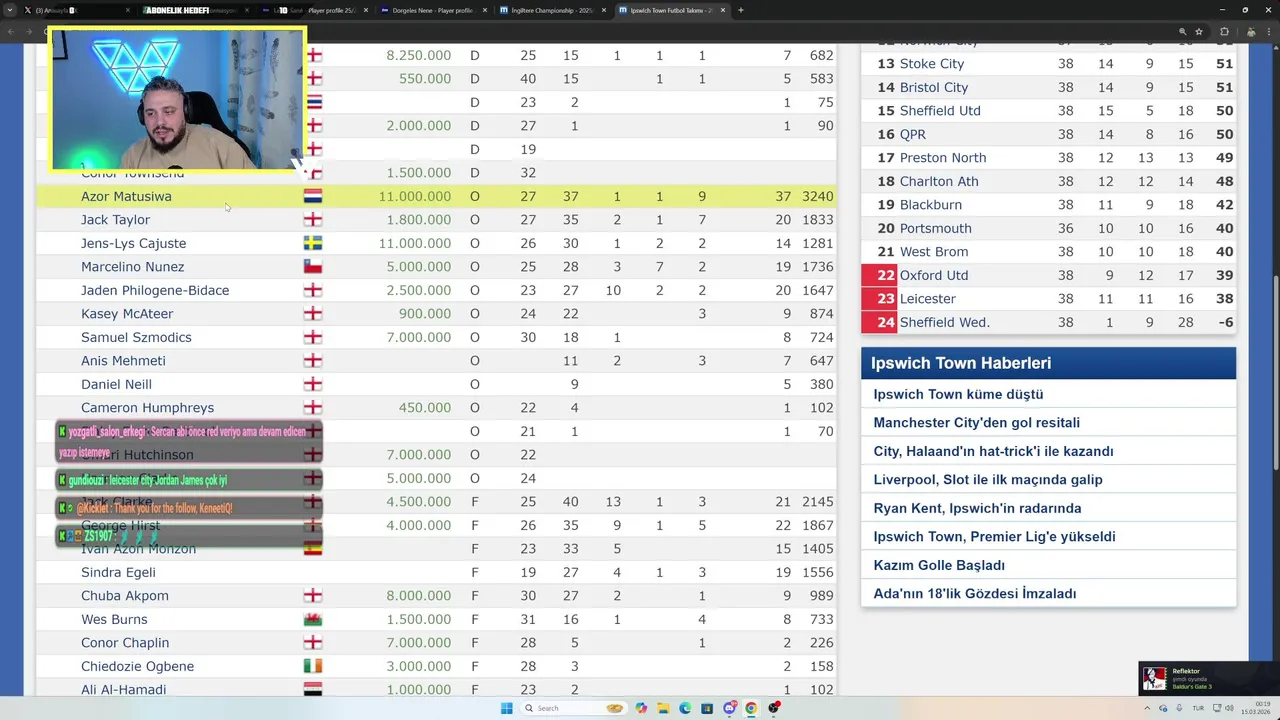Open Leicester in the league table
Viewport: 1280px width, 720px height.
pos(928,299)
